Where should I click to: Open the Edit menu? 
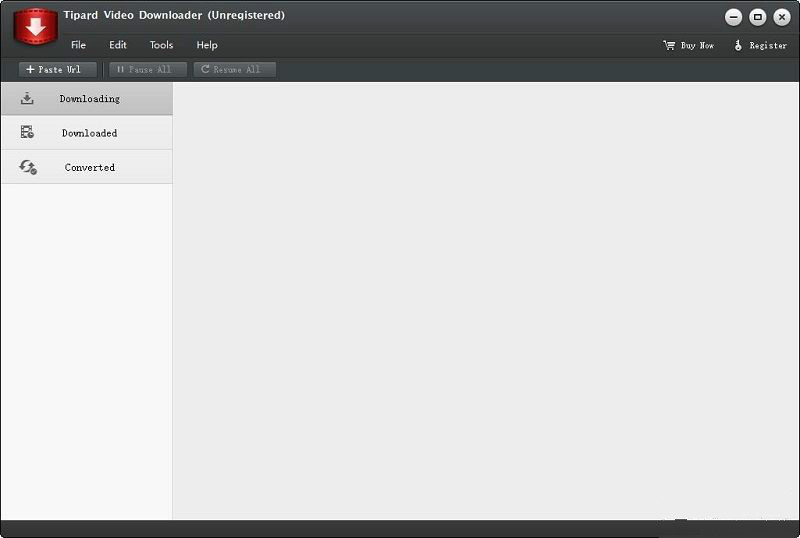coord(118,45)
